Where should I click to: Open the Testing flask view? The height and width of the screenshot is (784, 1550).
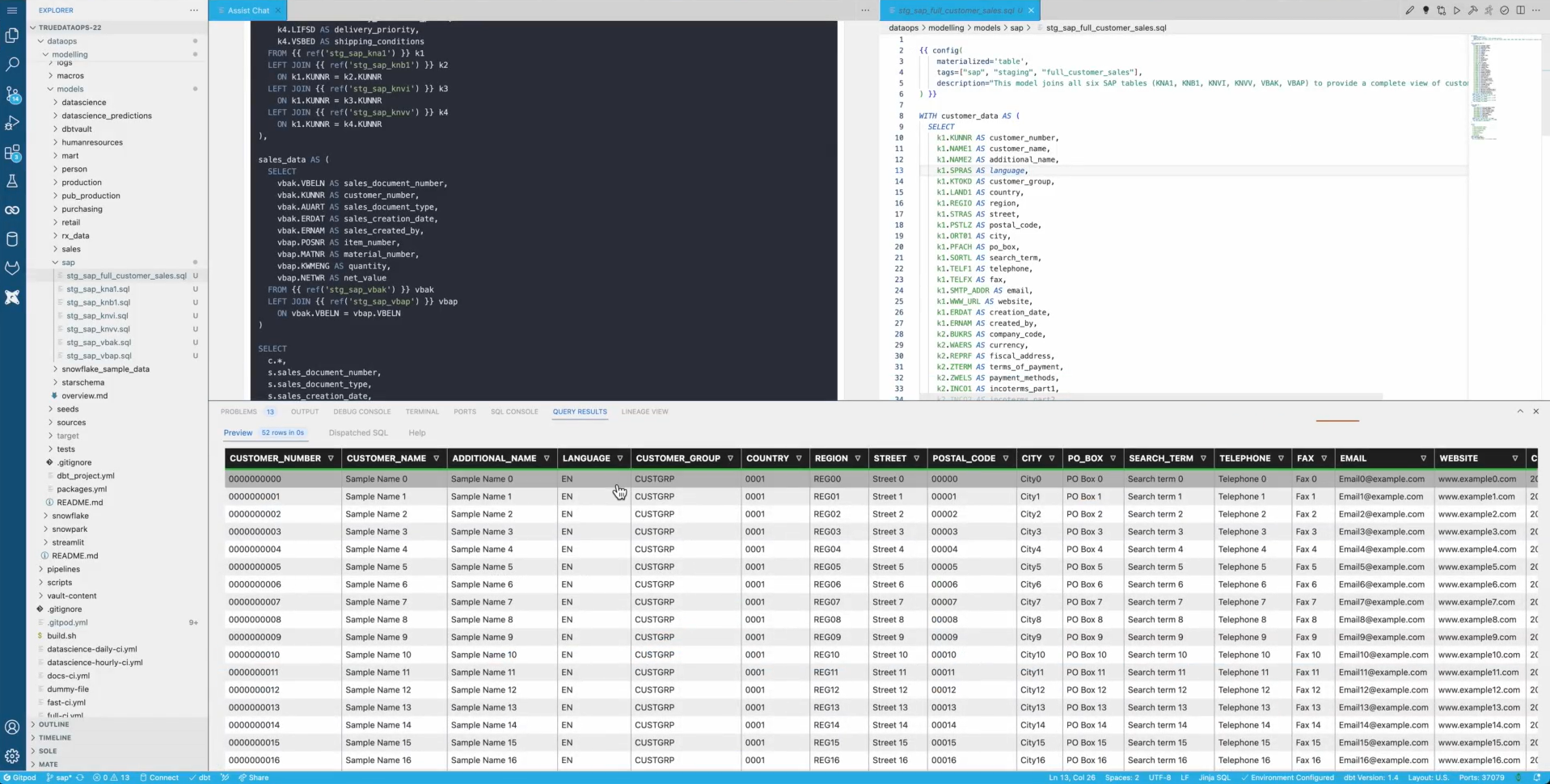(x=12, y=181)
